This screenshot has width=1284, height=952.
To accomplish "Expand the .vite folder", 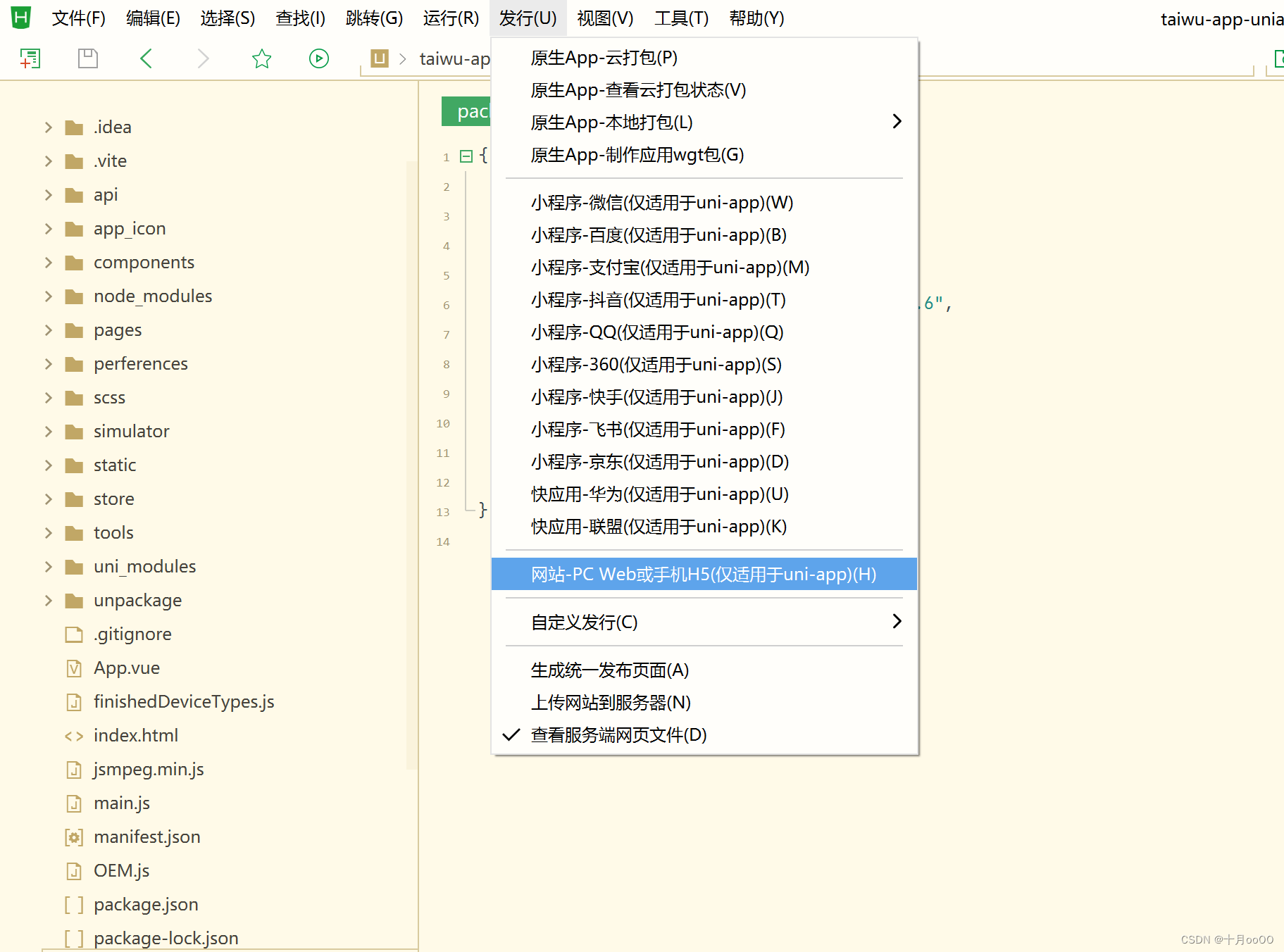I will (49, 161).
